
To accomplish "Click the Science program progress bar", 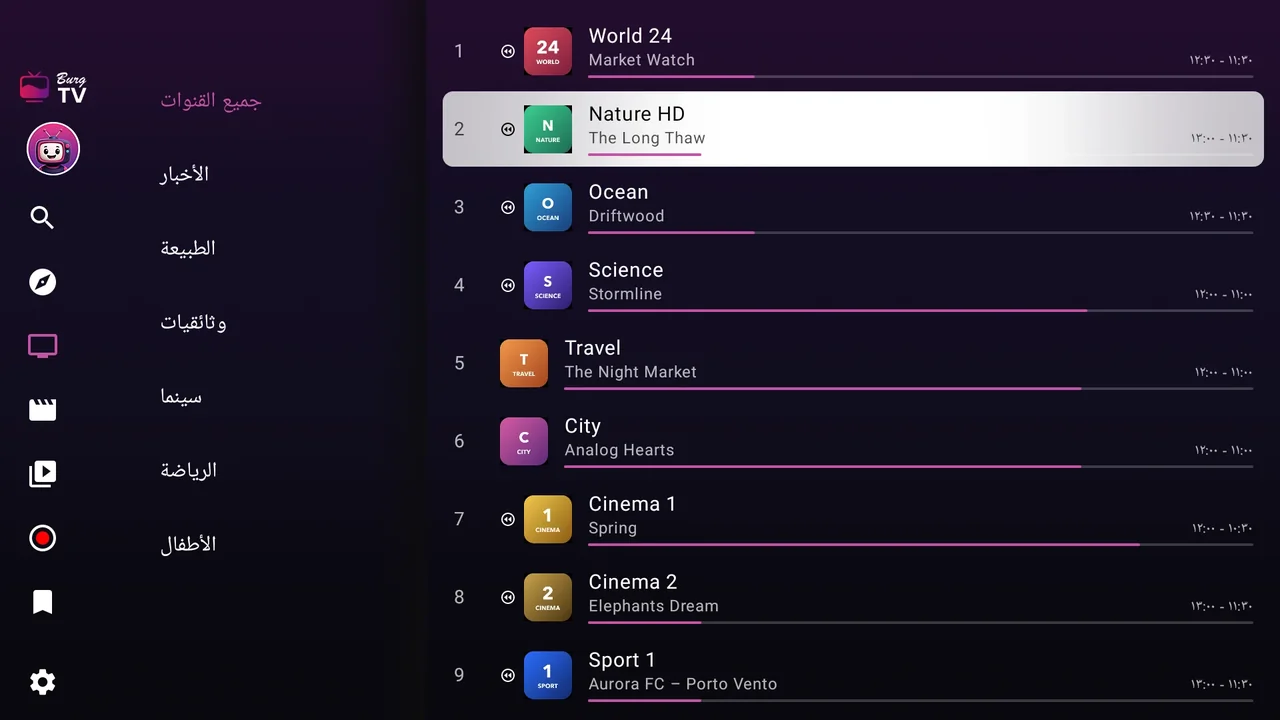I will click(920, 310).
